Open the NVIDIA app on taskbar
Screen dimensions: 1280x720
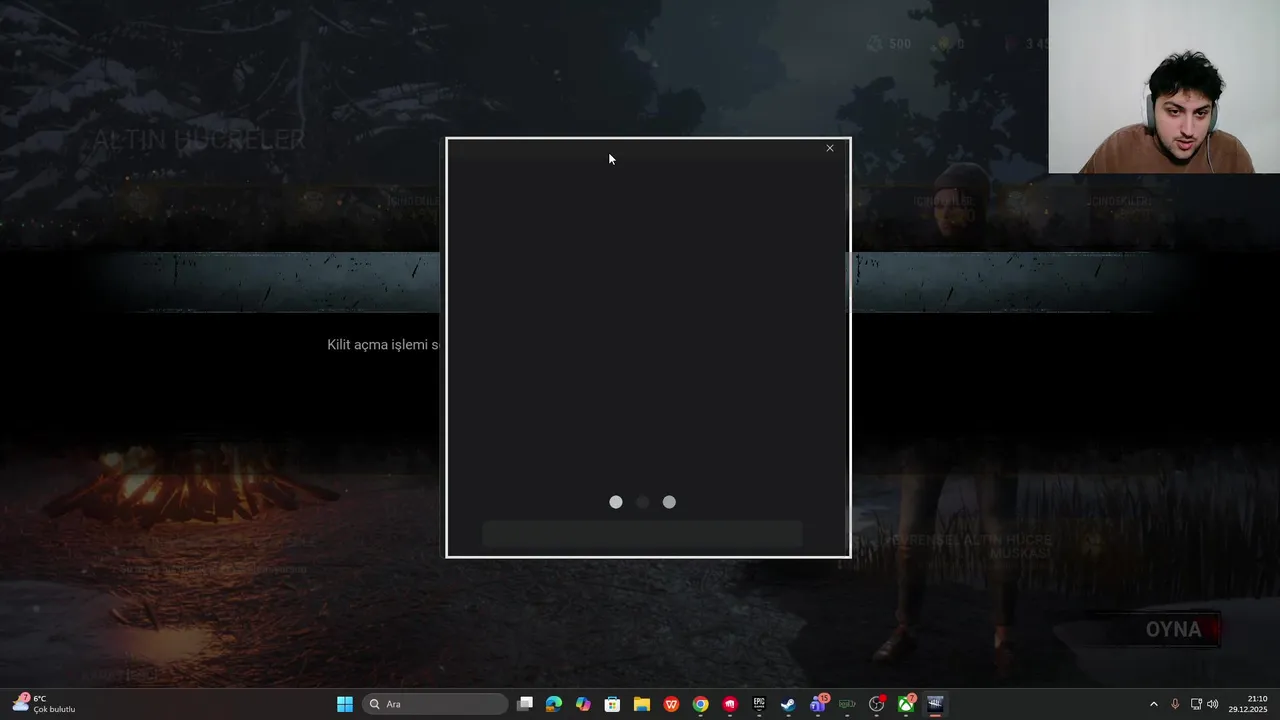point(847,704)
